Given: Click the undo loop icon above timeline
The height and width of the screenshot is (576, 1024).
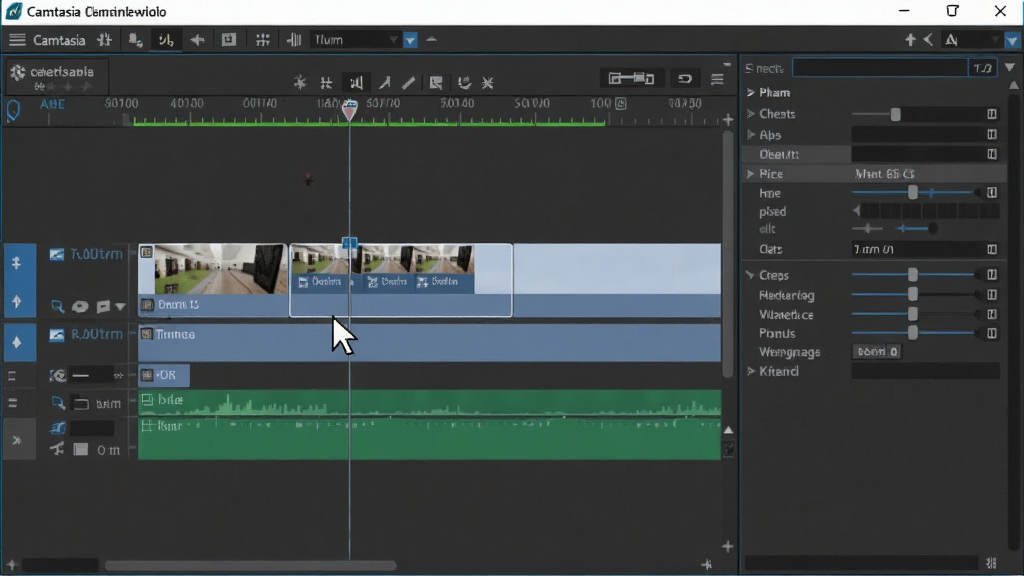Looking at the screenshot, I should [684, 79].
